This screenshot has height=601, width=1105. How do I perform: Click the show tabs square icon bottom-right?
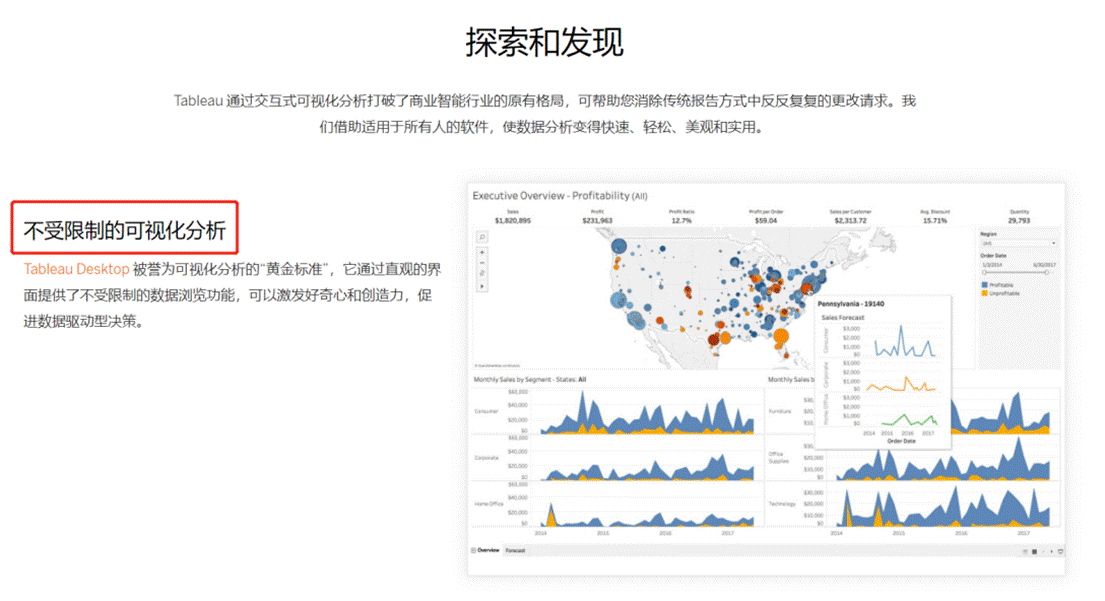pos(1035,552)
